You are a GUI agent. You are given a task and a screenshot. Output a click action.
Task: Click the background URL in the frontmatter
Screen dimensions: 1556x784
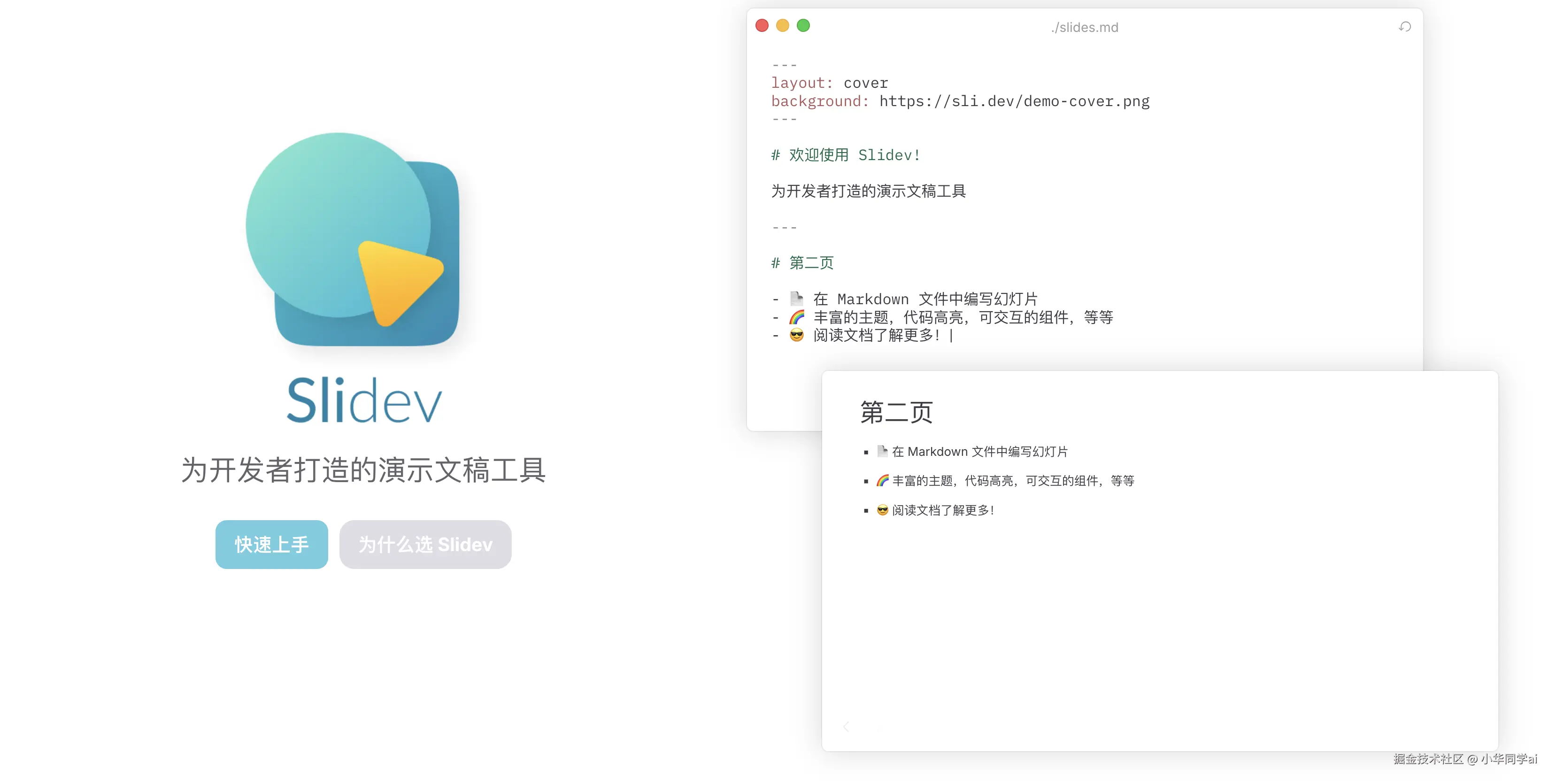tap(1014, 101)
